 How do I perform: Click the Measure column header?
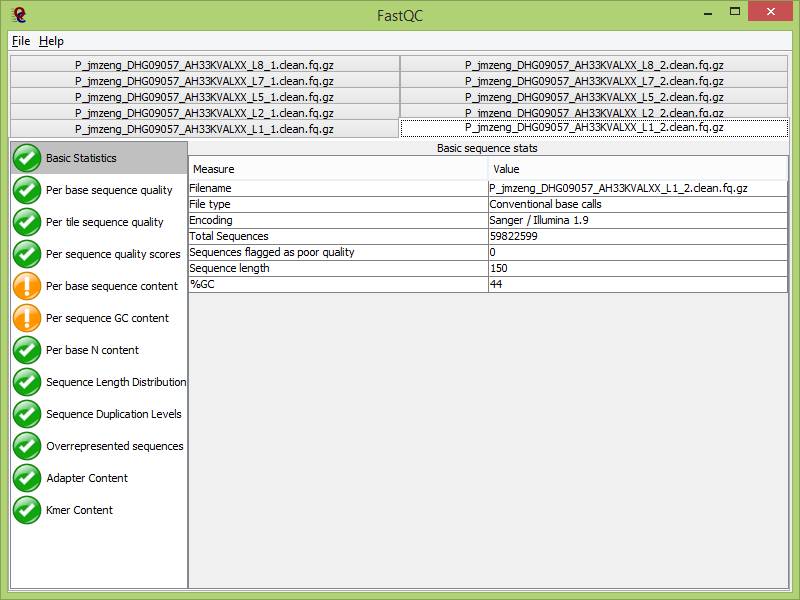[338, 169]
